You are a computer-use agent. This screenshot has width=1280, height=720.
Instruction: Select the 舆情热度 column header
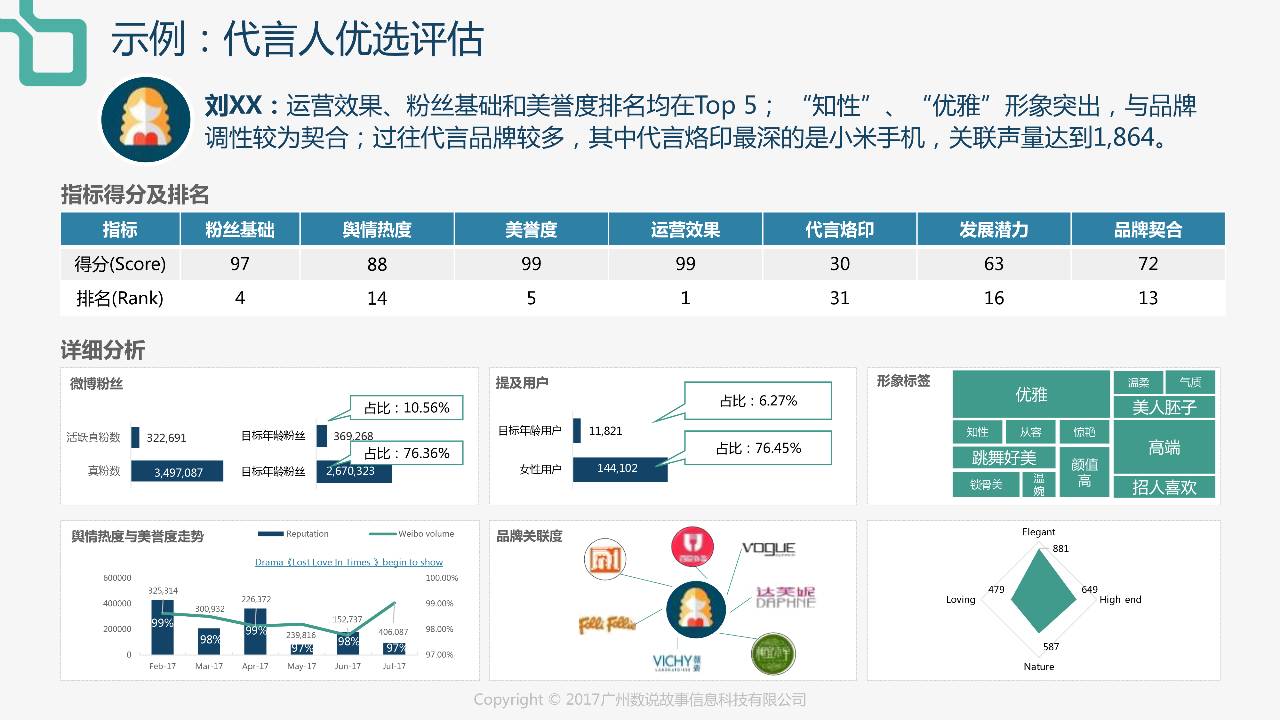[x=377, y=229]
